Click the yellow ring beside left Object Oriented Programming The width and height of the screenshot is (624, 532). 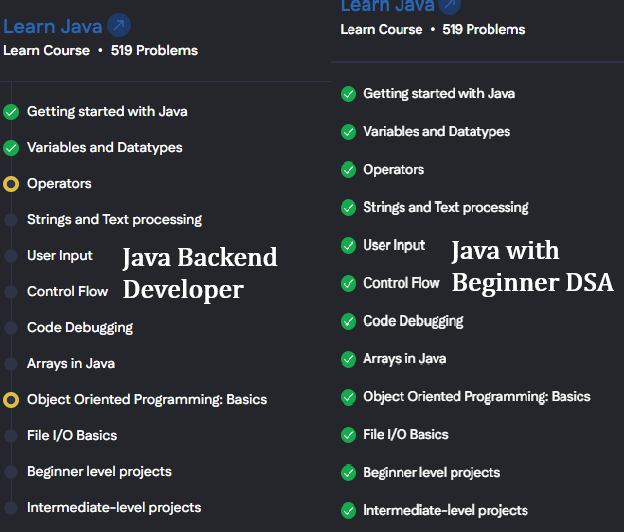click(x=11, y=400)
